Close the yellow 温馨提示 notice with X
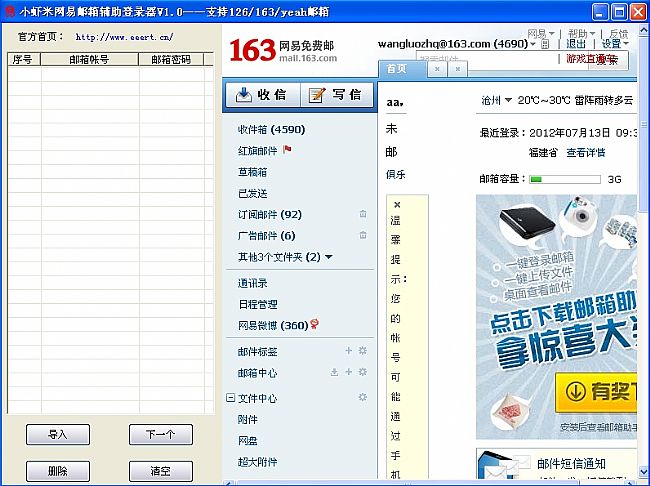The image size is (650, 486). [397, 205]
